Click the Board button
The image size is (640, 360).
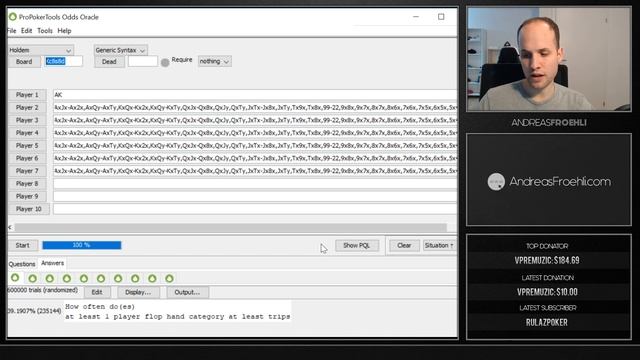click(24, 62)
